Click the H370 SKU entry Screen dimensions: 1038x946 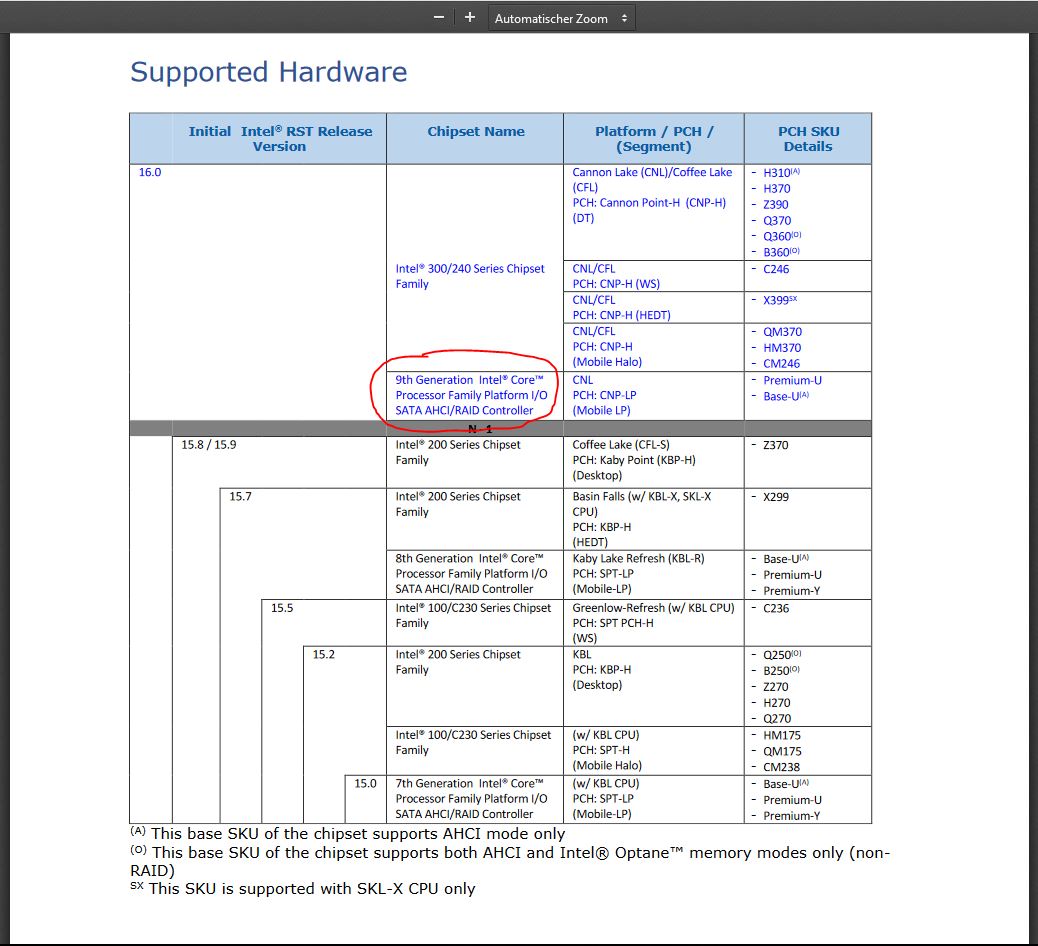click(777, 189)
